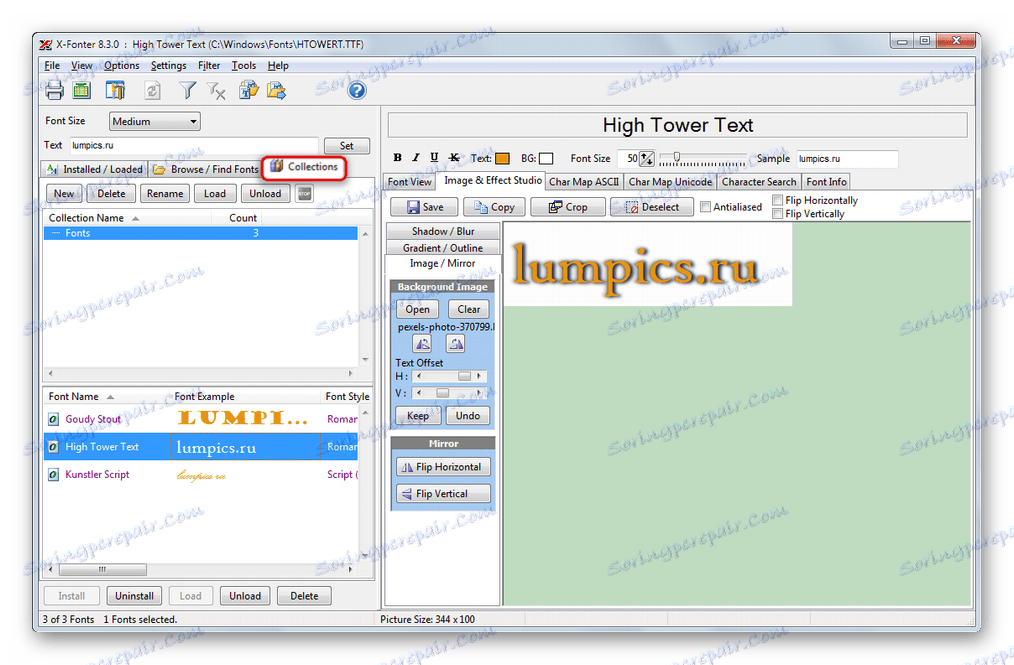Toggle Bold text formatting

click(x=398, y=158)
